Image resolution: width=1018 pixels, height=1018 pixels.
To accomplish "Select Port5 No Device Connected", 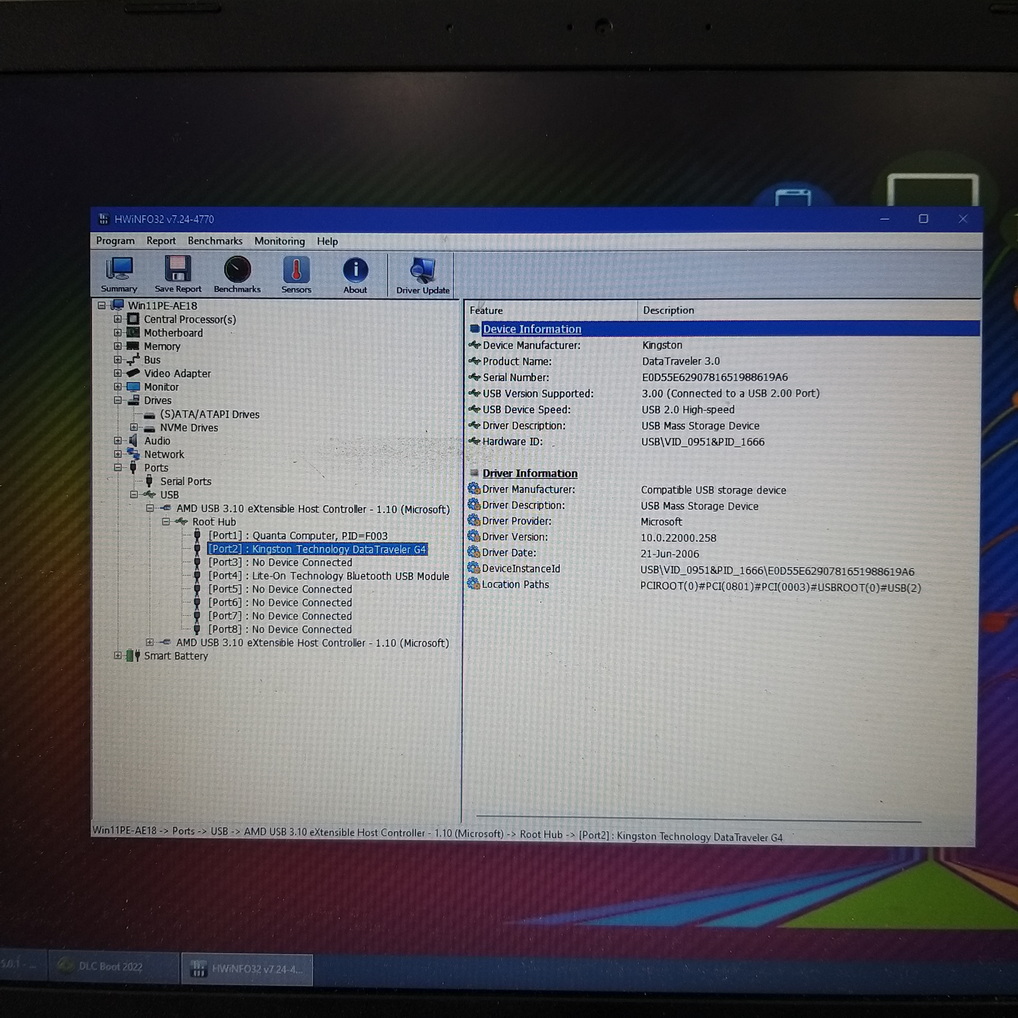I will coord(280,590).
